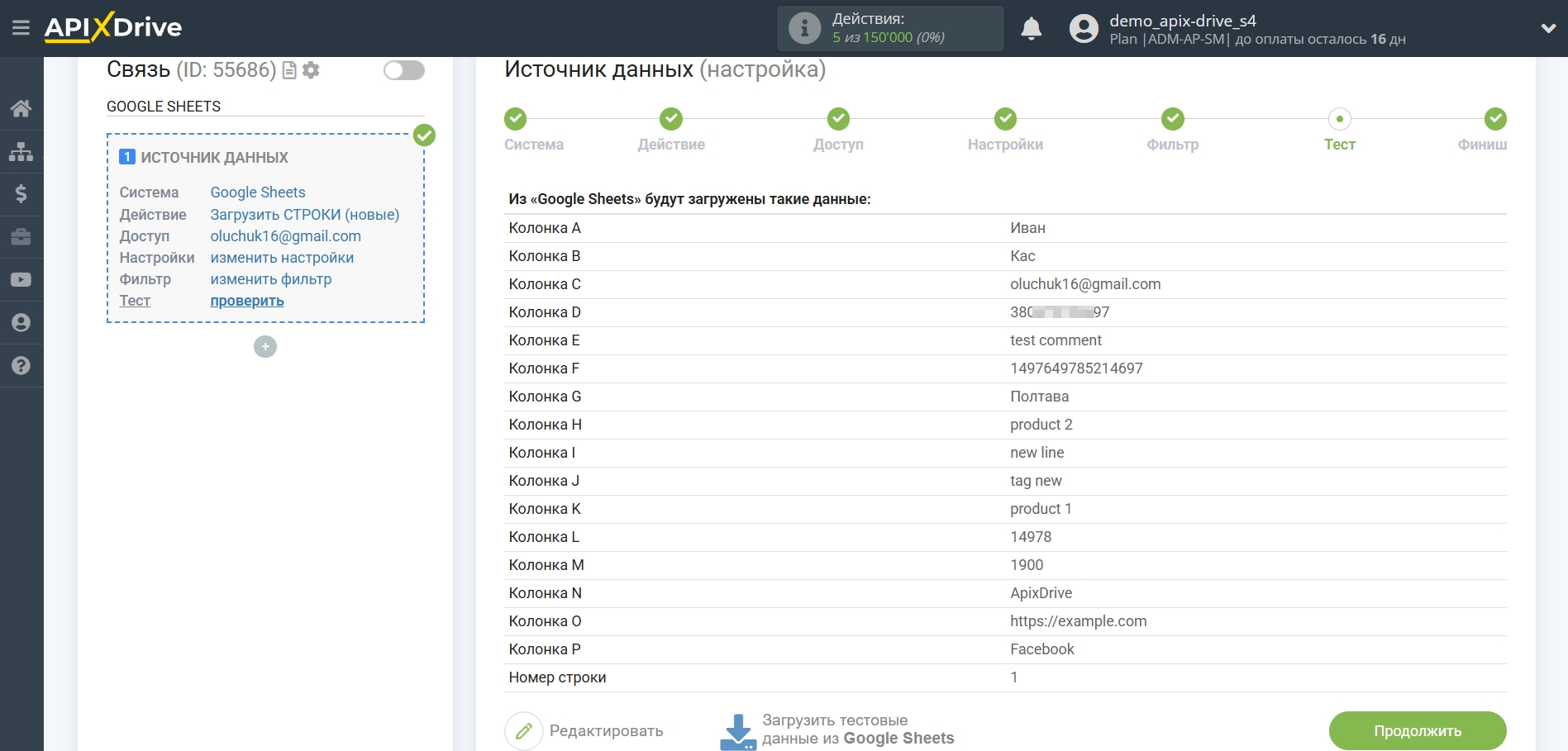Click the проверить test link
The width and height of the screenshot is (1568, 751).
(247, 301)
